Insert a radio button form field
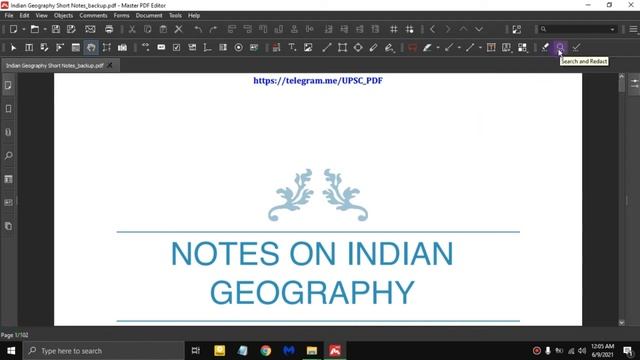 click(238, 48)
